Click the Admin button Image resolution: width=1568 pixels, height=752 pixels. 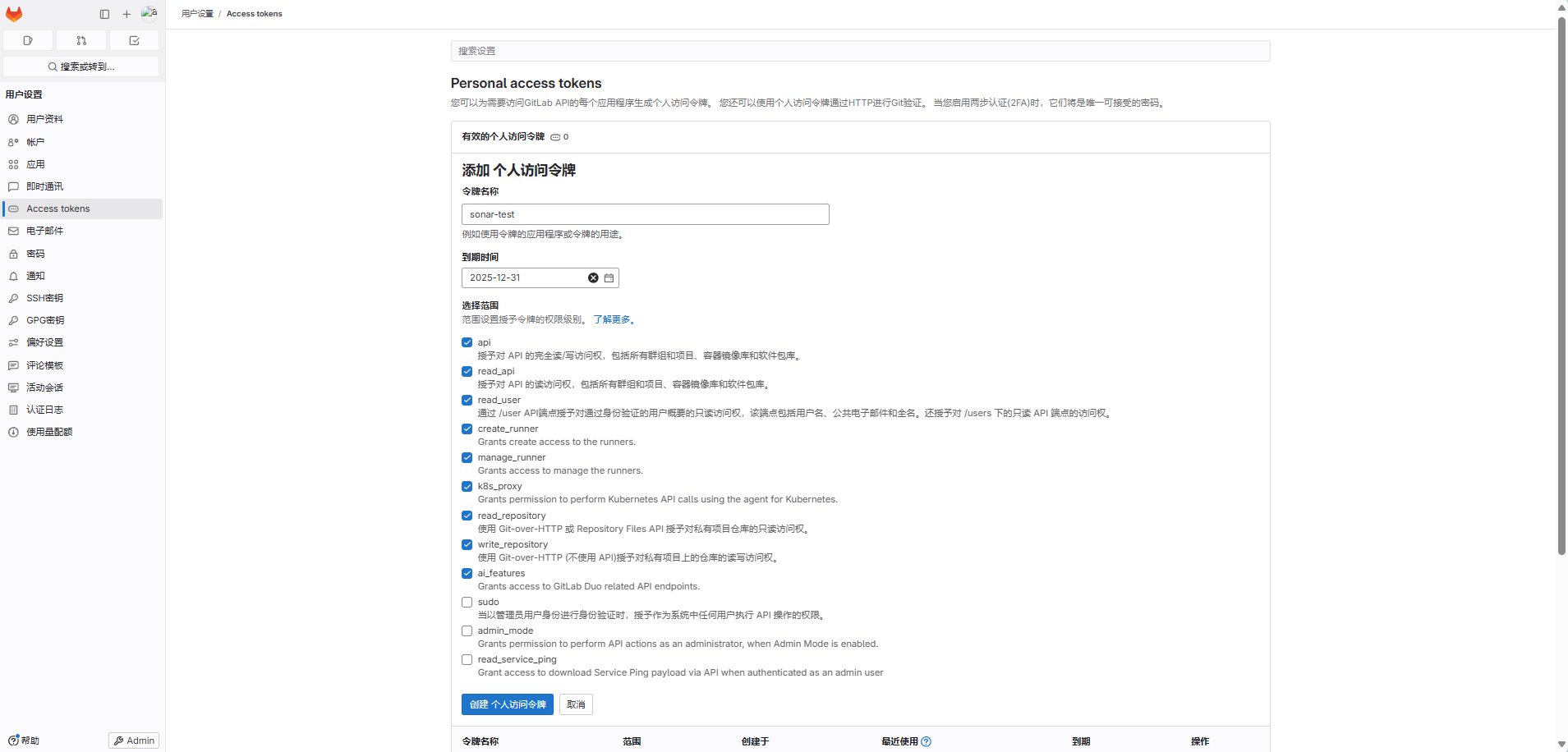point(134,741)
